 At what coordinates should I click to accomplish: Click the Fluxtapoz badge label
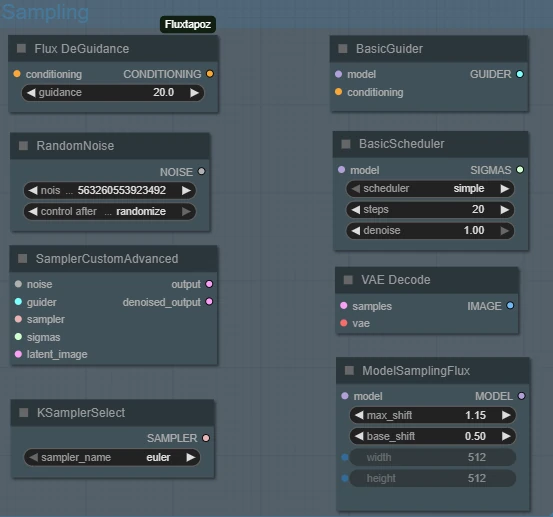[188, 24]
